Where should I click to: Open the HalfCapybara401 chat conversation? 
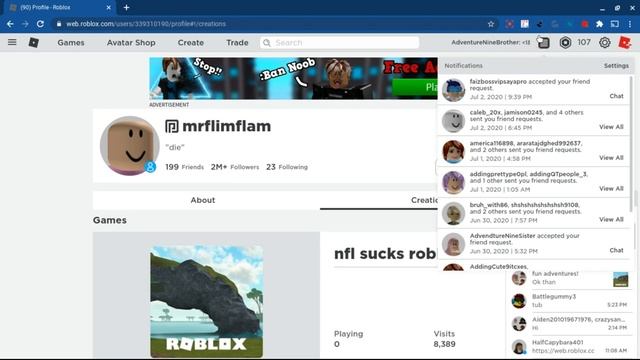coord(569,347)
